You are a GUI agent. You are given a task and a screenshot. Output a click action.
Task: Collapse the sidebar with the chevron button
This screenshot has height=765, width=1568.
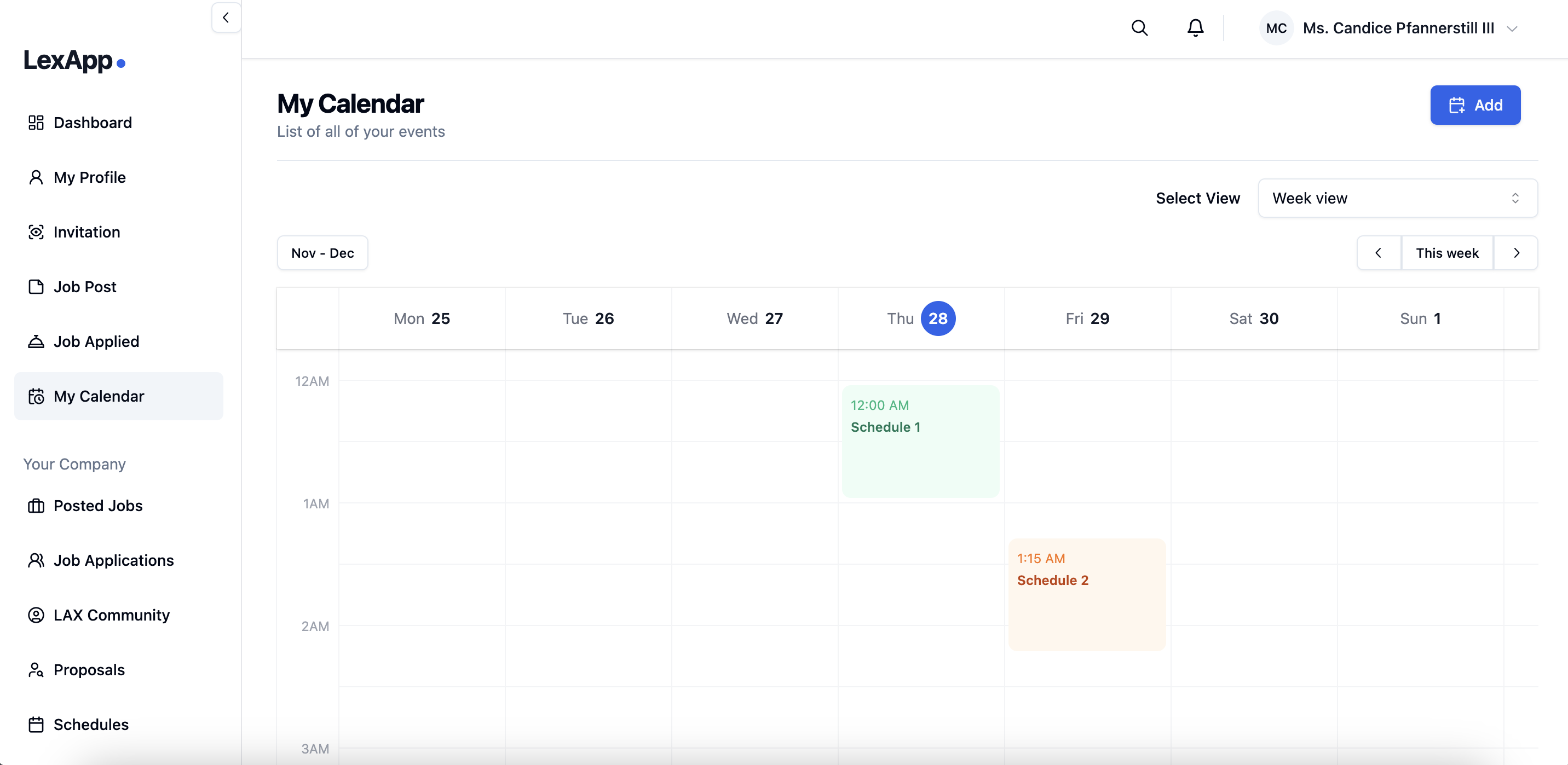coord(226,18)
